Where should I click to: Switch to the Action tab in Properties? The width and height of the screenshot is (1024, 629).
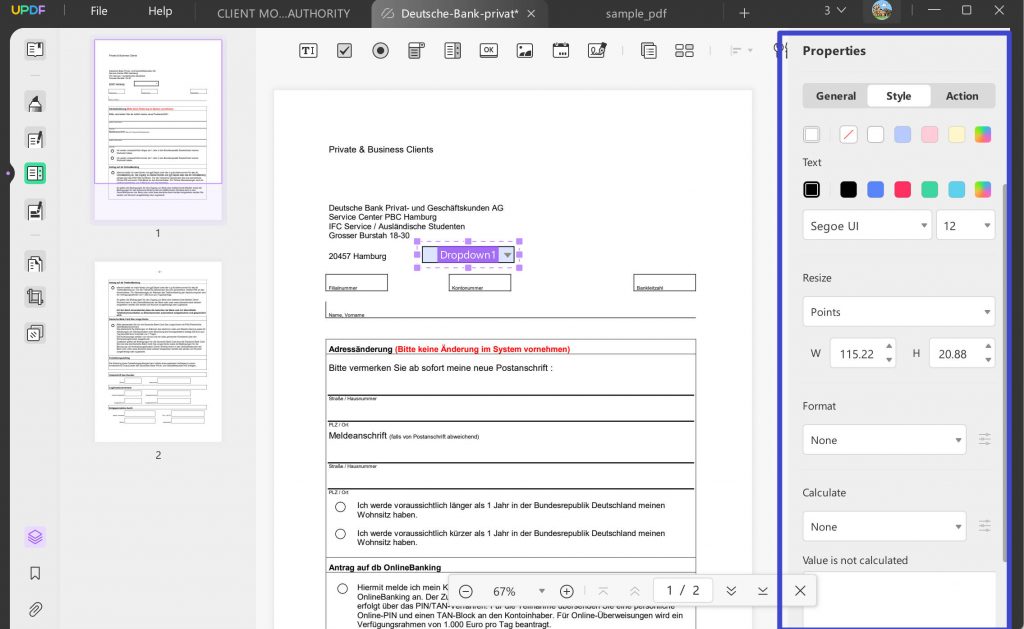pyautogui.click(x=961, y=95)
